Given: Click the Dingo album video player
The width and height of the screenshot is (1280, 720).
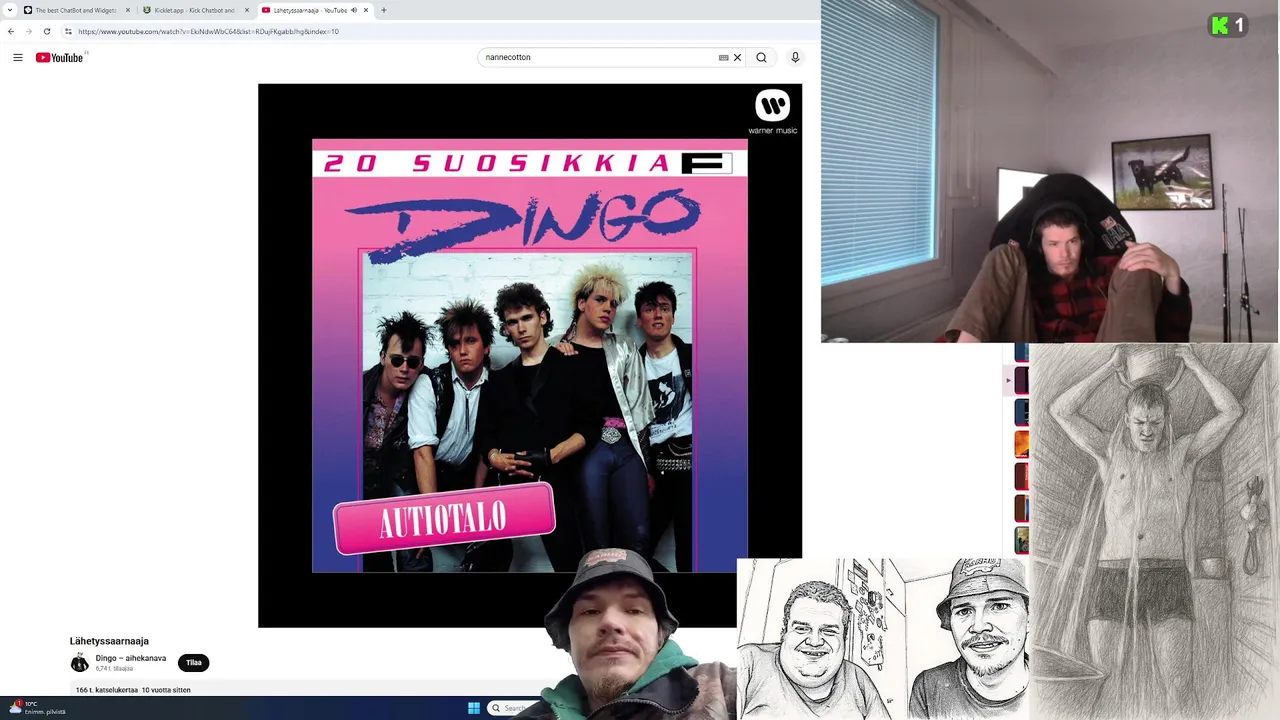Looking at the screenshot, I should pyautogui.click(x=530, y=355).
